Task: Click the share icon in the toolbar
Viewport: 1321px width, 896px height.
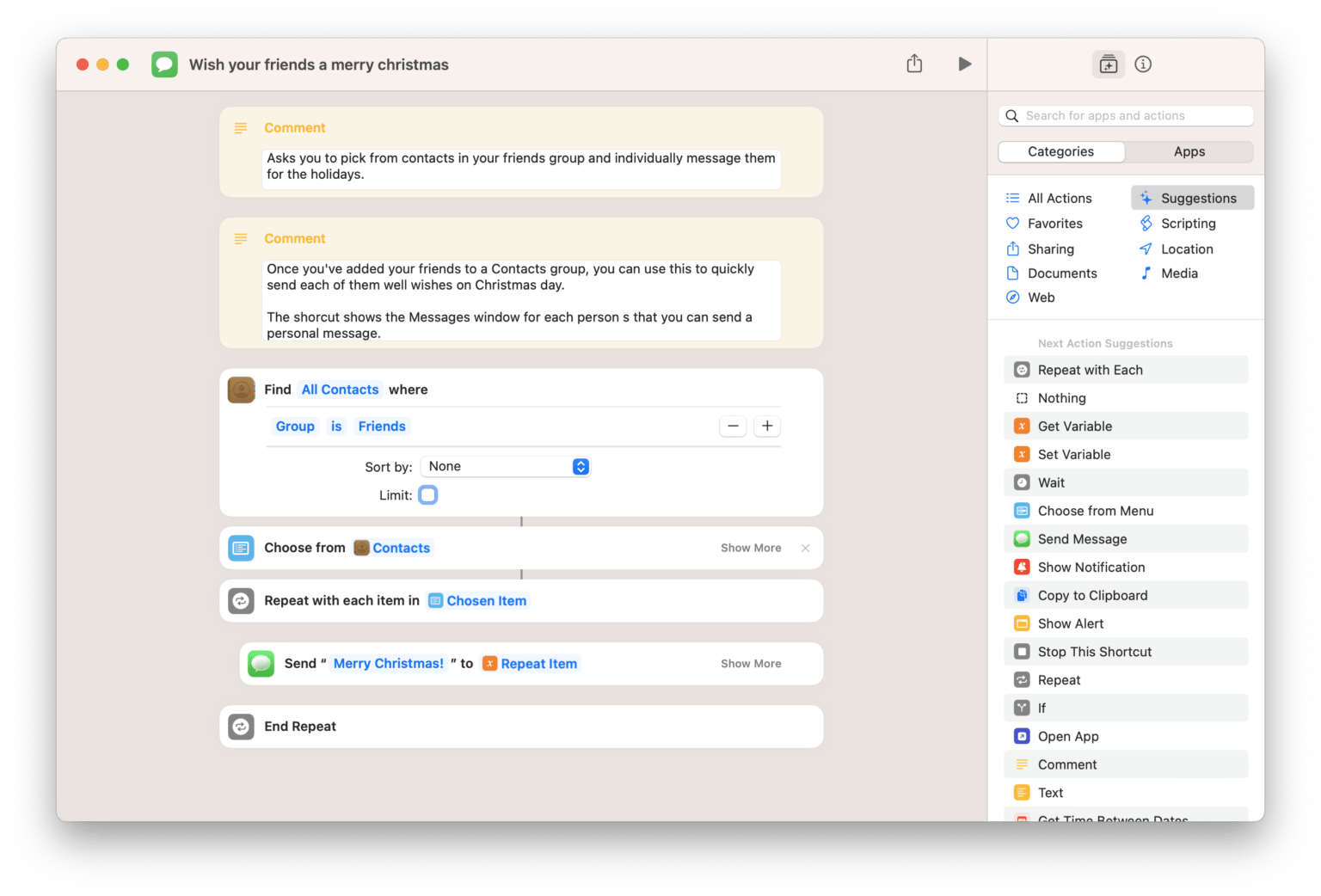Action: (x=914, y=64)
